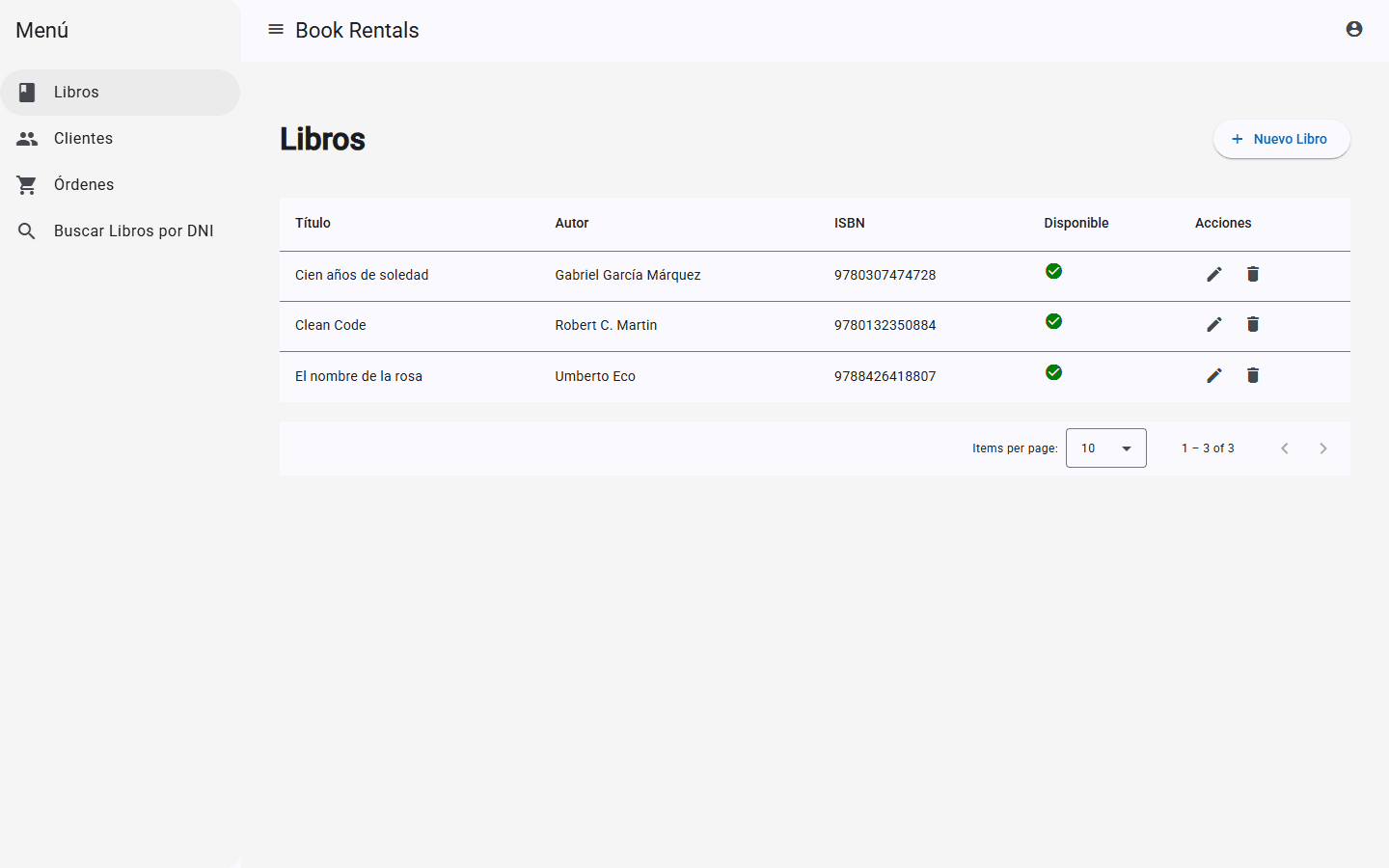
Task: Click ISBN 9780132350884
Action: point(885,325)
